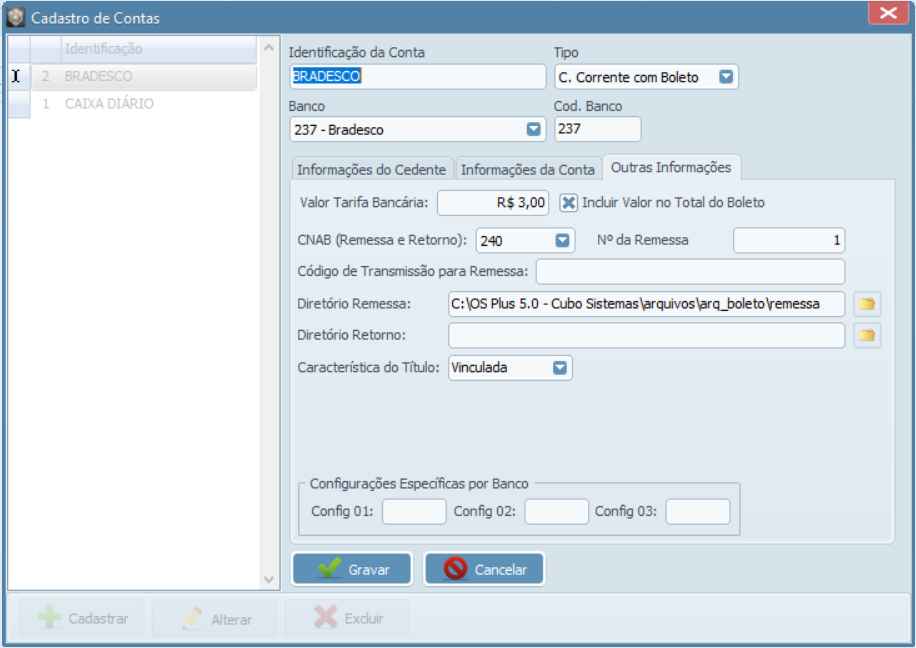Click the list scrollbar down arrow
The height and width of the screenshot is (648, 916).
[x=269, y=580]
